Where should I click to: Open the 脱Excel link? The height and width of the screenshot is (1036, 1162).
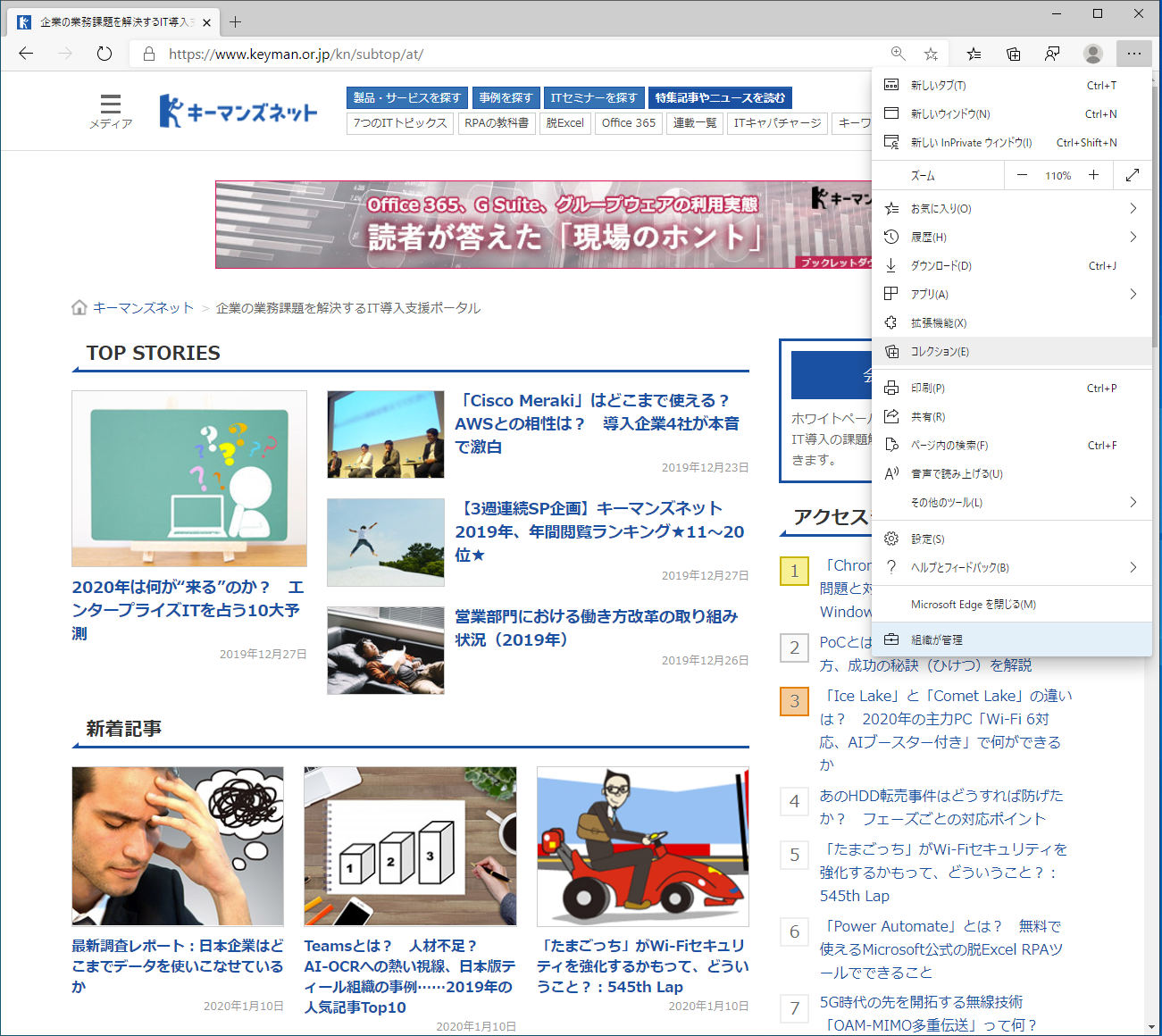click(x=565, y=123)
